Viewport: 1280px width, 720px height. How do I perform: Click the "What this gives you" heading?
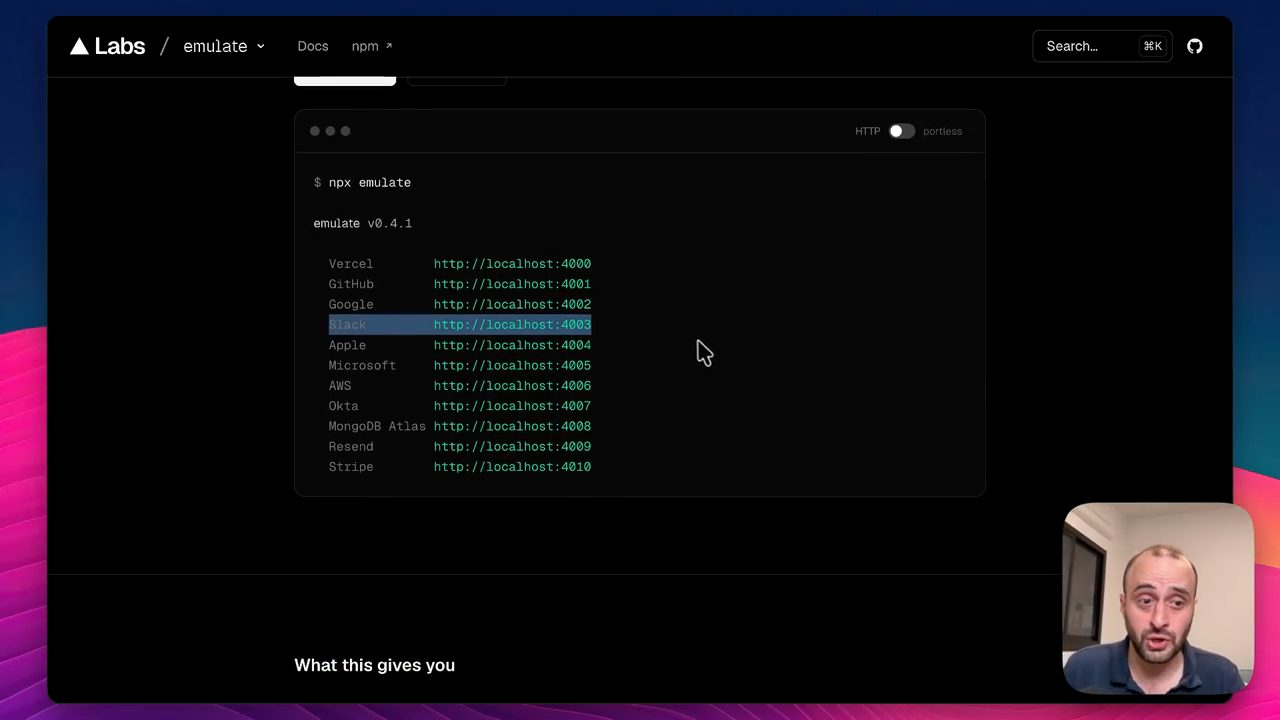(375, 665)
